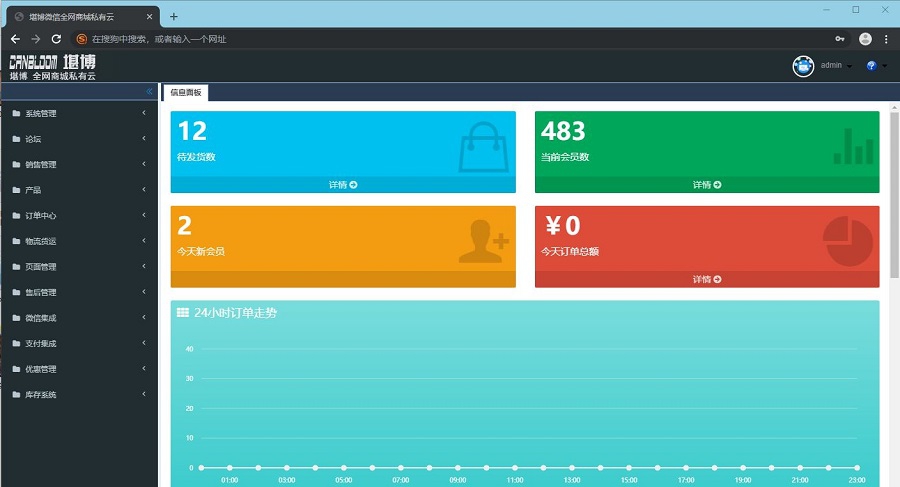Click the browser forward arrow
Screen dimensions: 900x487
tap(36, 39)
